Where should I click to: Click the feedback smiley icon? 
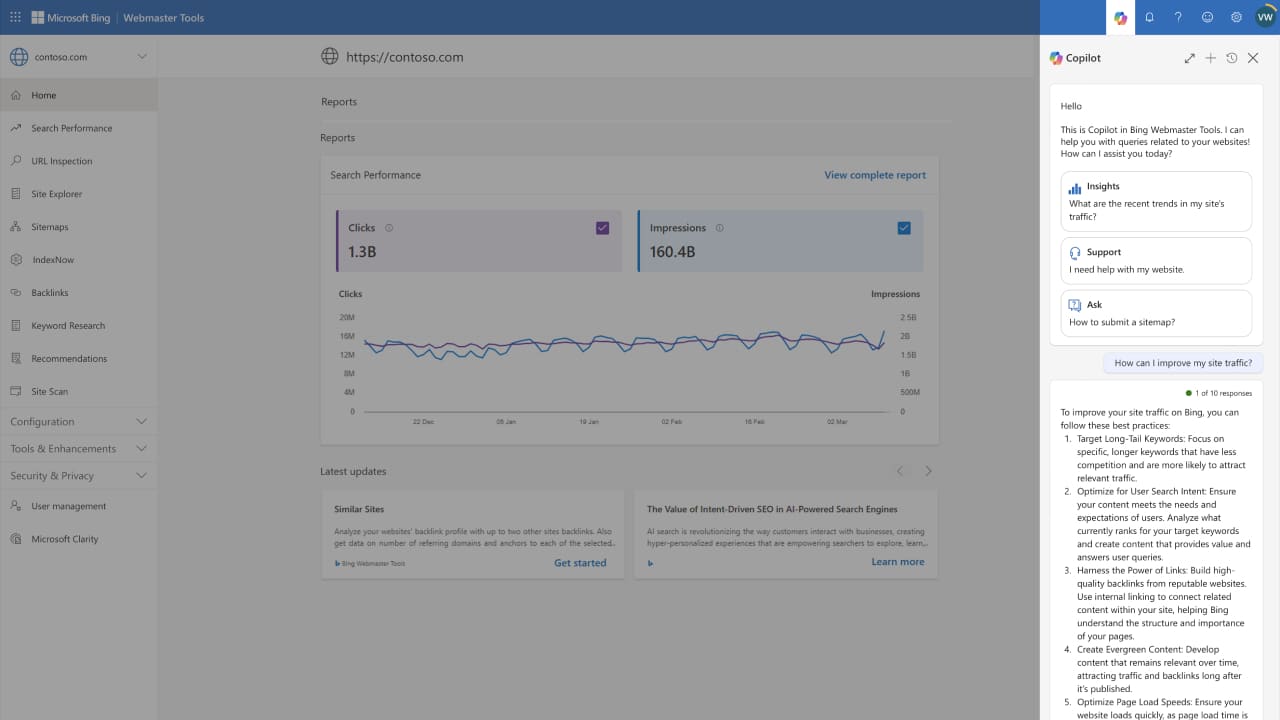pos(1207,17)
